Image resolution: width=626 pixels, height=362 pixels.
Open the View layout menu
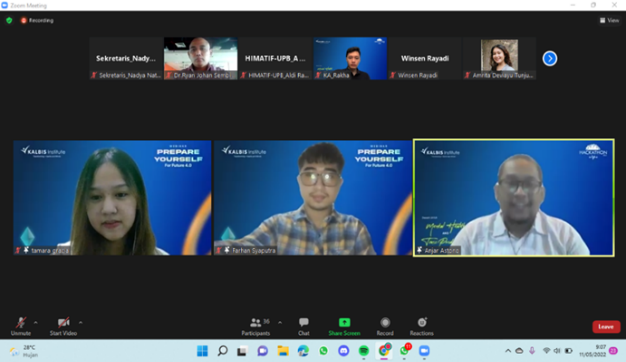coord(609,20)
